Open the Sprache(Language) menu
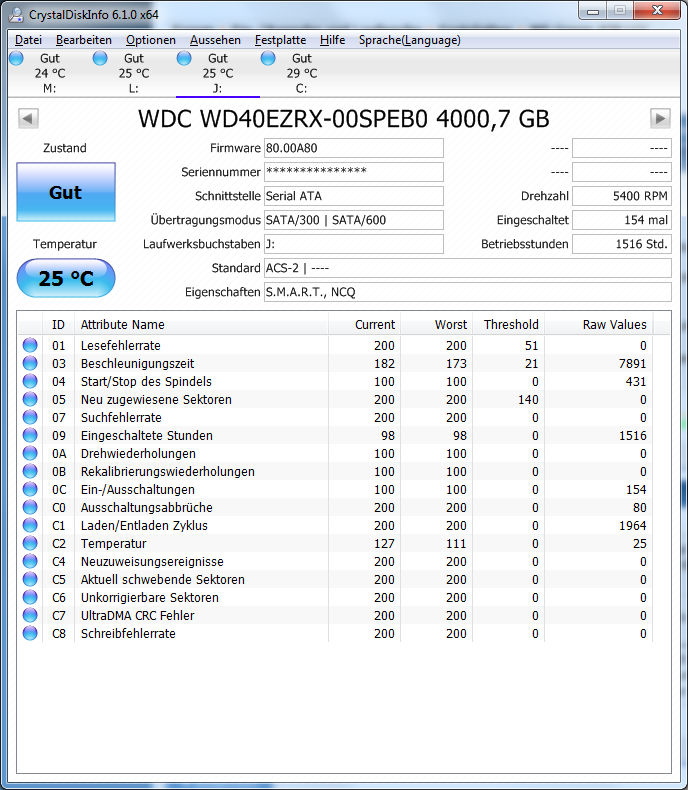 click(409, 40)
